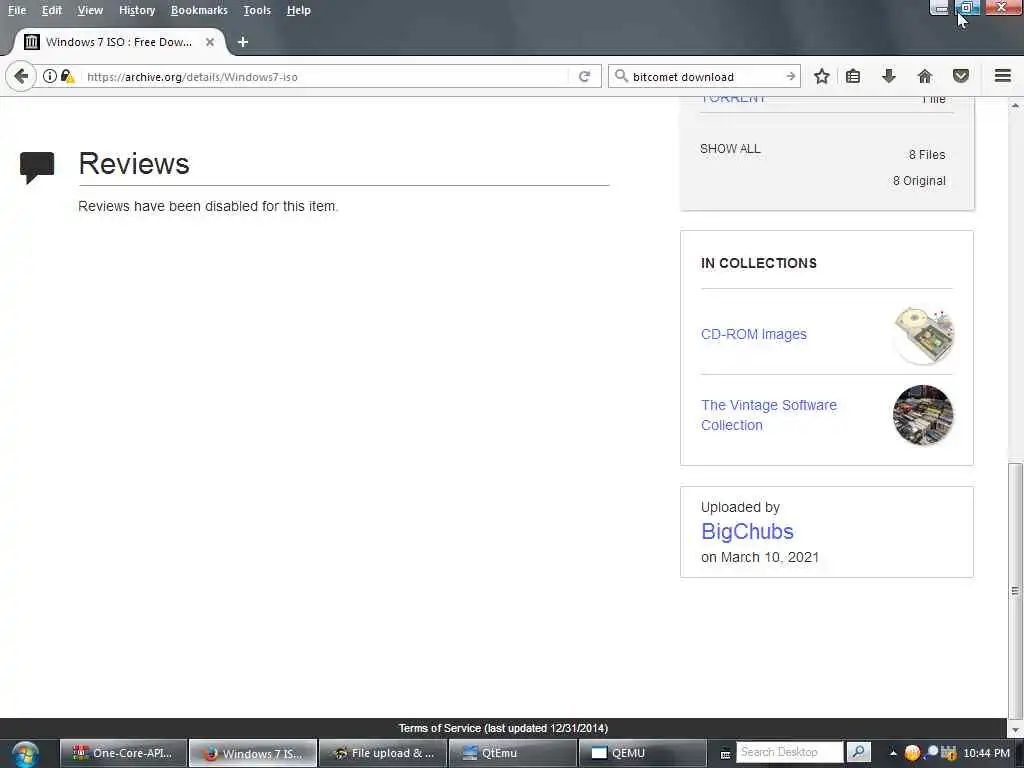Click the Search Desktop magnifier button
The width and height of the screenshot is (1024, 768).
coord(858,752)
